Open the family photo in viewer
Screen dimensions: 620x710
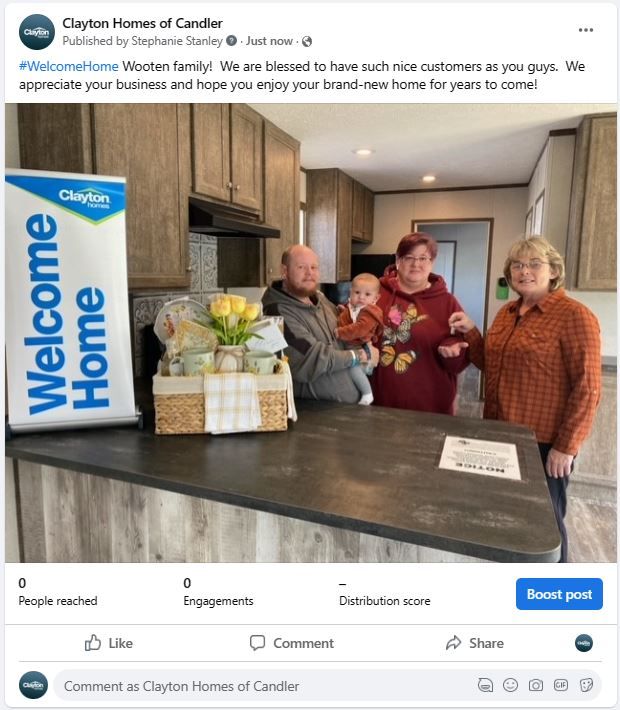pos(310,333)
